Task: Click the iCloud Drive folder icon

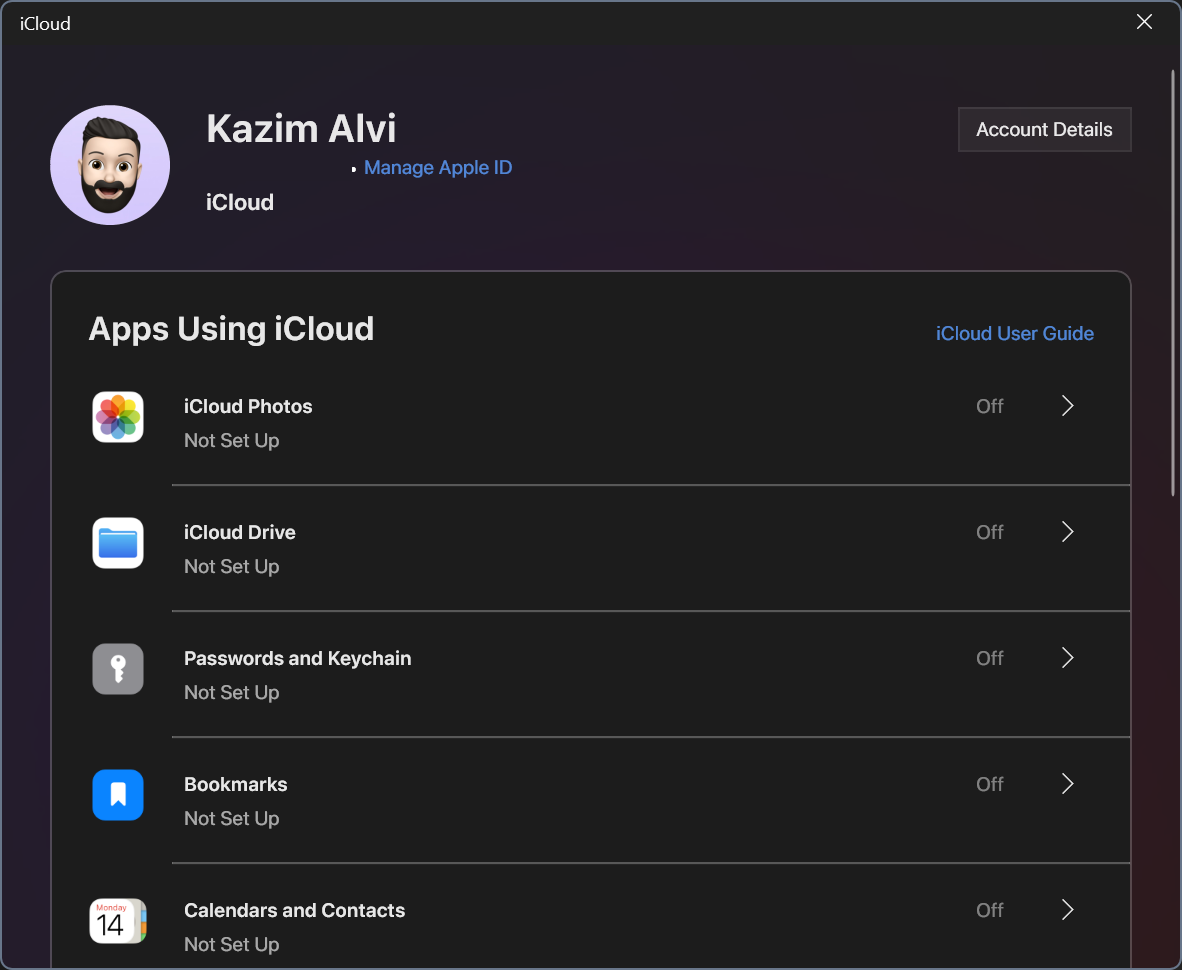Action: coord(118,543)
